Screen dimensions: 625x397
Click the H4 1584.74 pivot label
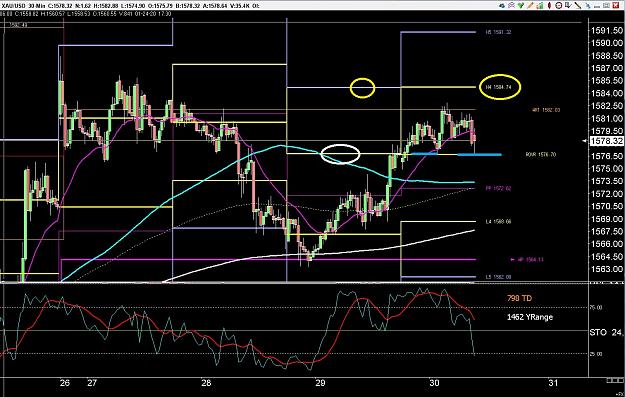click(498, 87)
